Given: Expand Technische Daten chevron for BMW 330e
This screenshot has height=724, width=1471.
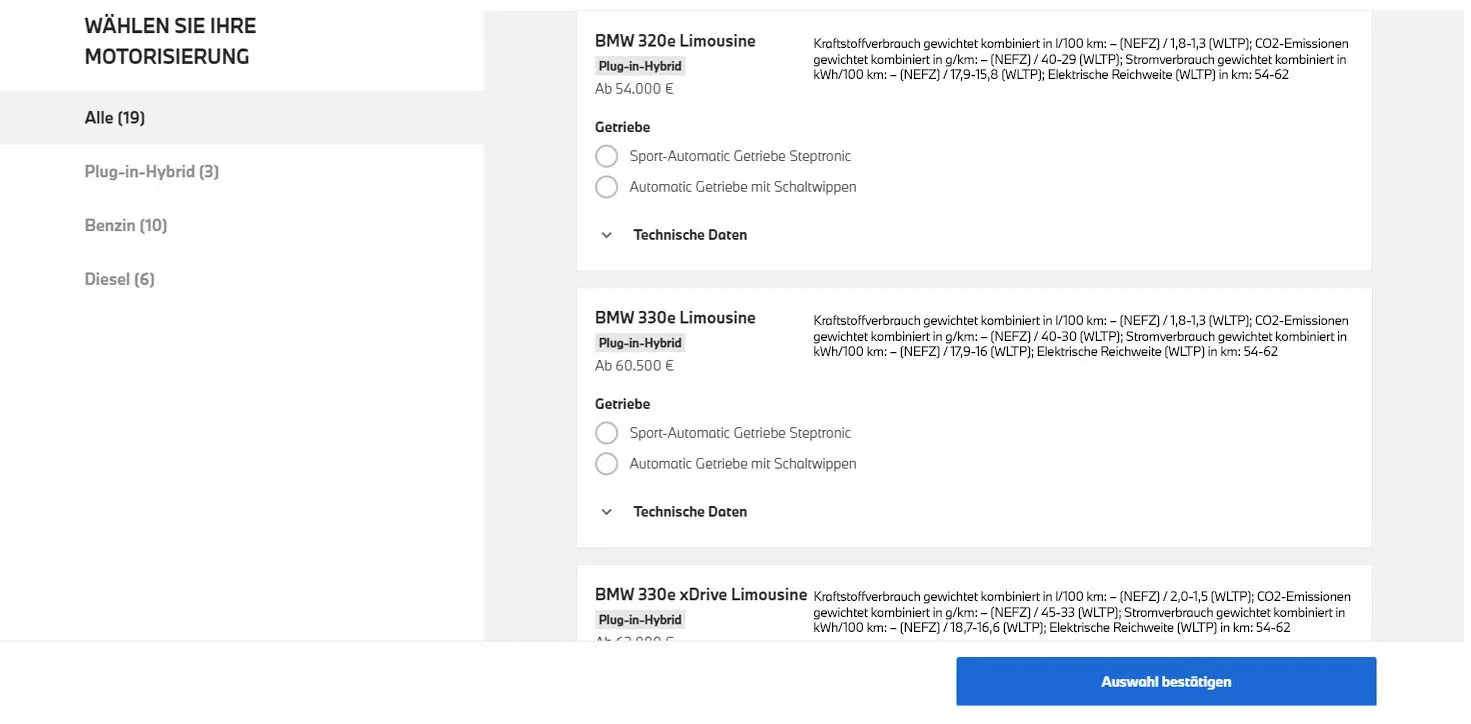Looking at the screenshot, I should [606, 512].
